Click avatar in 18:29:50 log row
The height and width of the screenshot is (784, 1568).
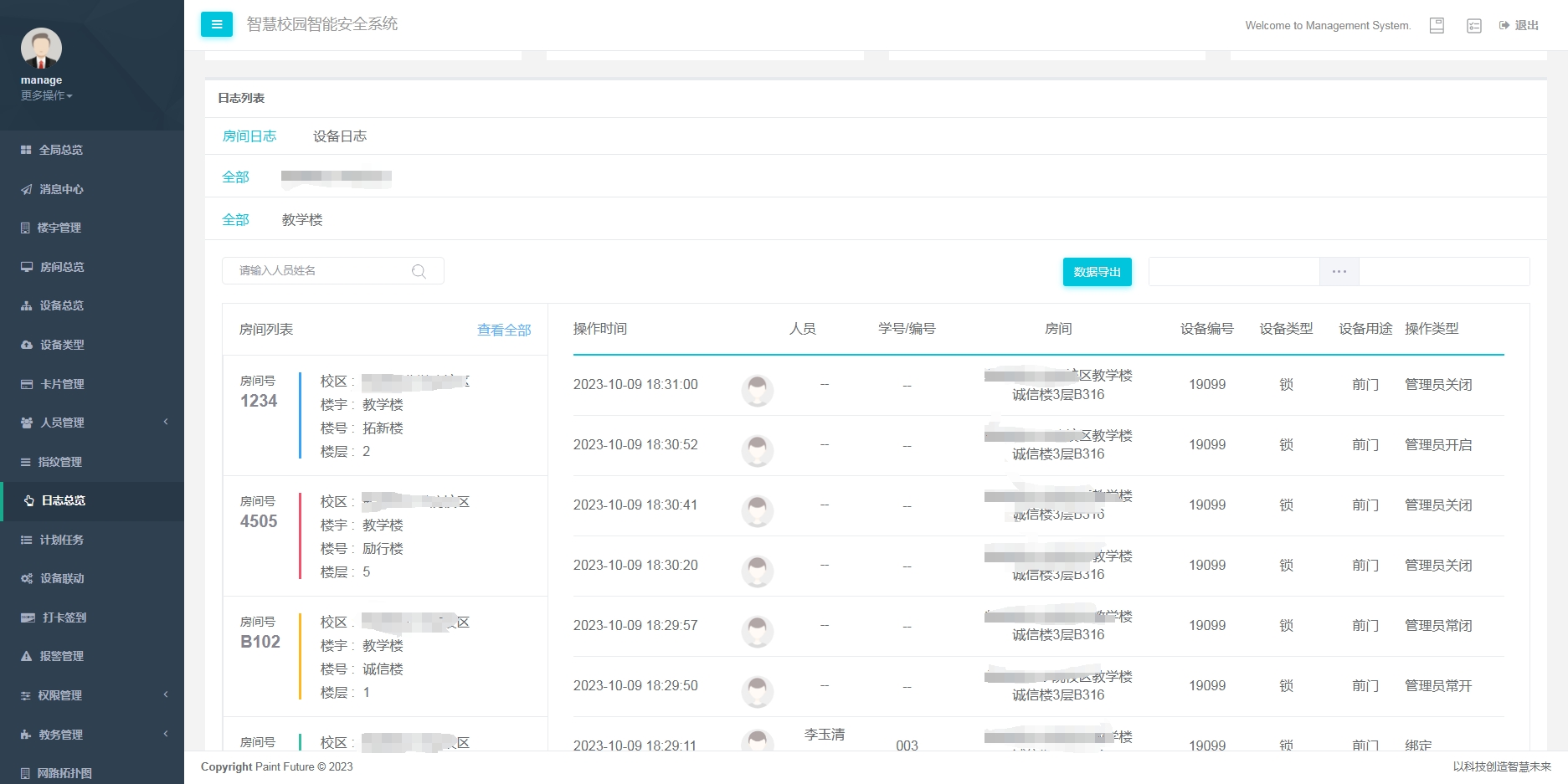click(758, 691)
